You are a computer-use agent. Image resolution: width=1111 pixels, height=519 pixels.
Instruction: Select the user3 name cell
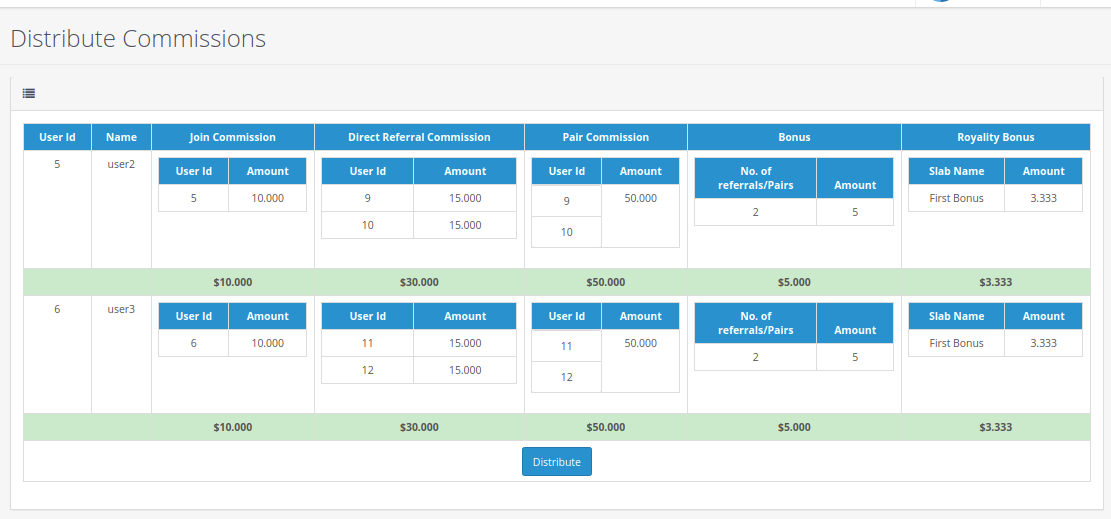pos(121,309)
